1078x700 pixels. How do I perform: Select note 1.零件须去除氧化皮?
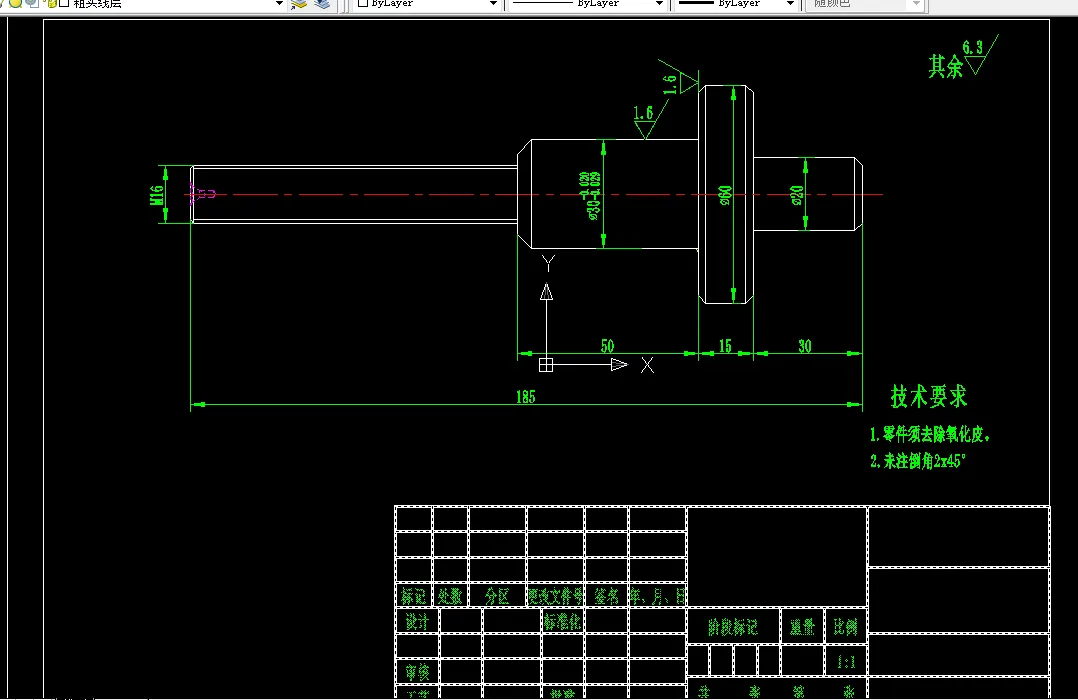pos(930,435)
